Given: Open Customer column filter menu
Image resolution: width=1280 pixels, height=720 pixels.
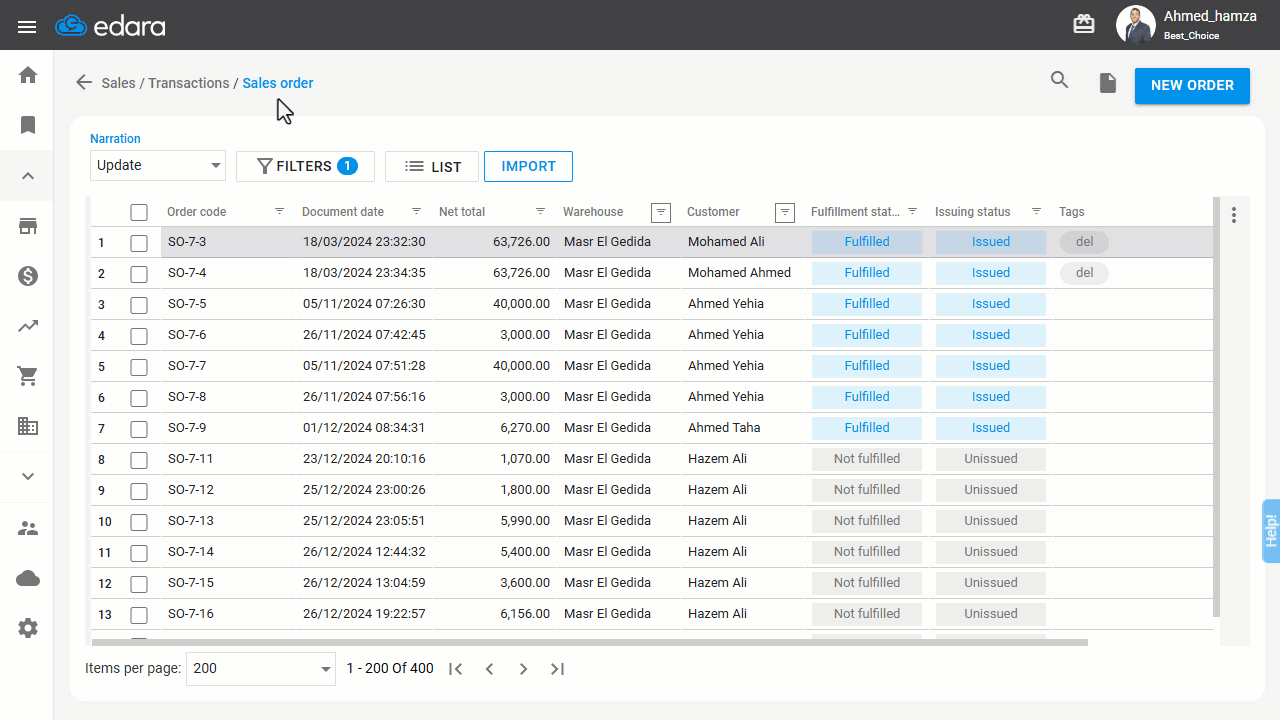Looking at the screenshot, I should coord(785,212).
